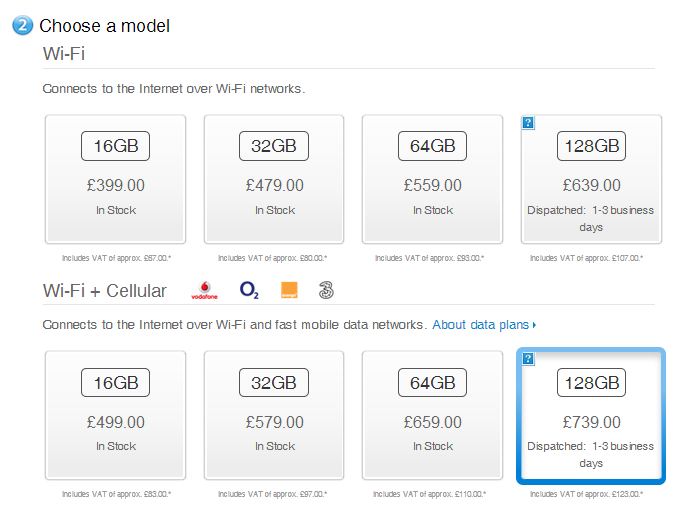Select Wi-Fi 16GB model at £399.00

115,178
